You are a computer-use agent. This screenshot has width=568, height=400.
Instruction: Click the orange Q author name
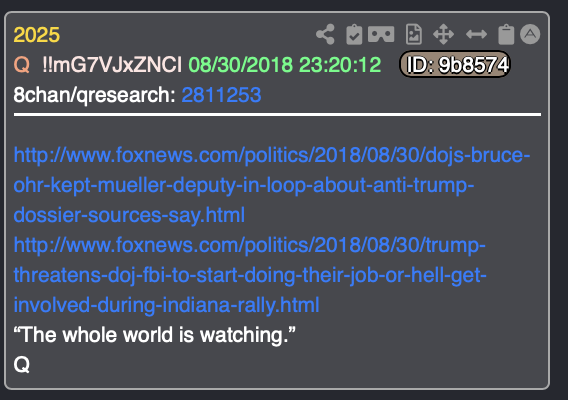22,65
